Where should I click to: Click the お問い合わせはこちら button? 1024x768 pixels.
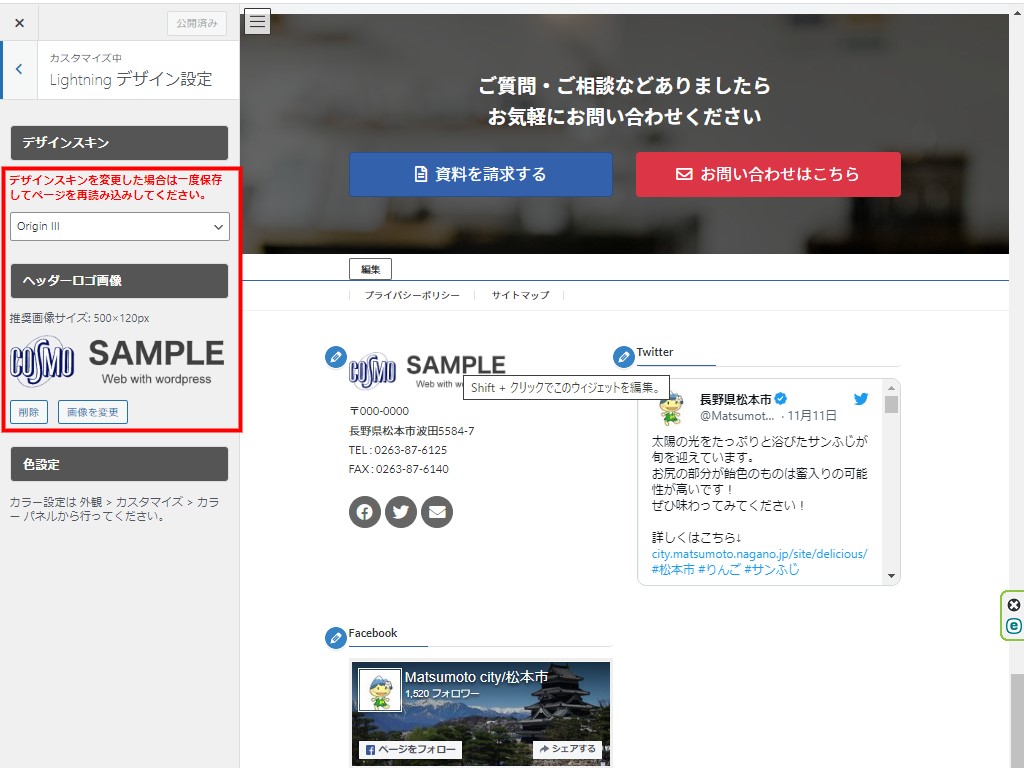768,174
